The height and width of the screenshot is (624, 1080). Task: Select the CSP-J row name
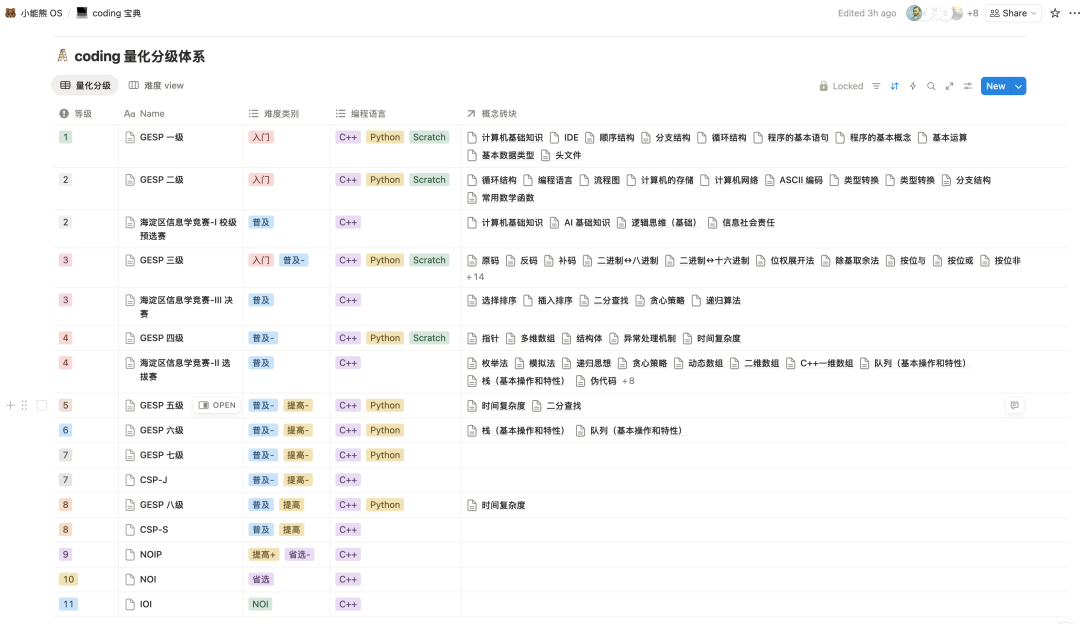154,480
